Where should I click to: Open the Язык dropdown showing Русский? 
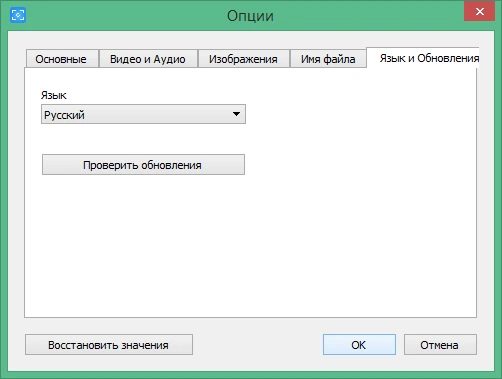click(x=143, y=114)
